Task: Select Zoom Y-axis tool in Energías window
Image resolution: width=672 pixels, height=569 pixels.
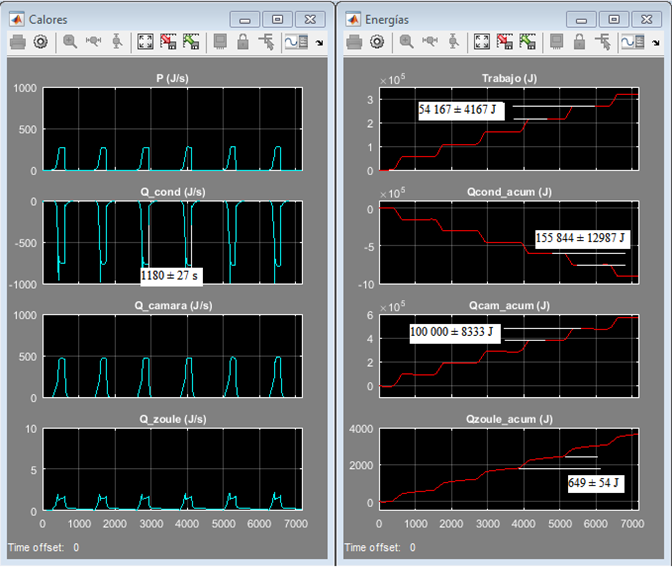Action: coord(453,42)
